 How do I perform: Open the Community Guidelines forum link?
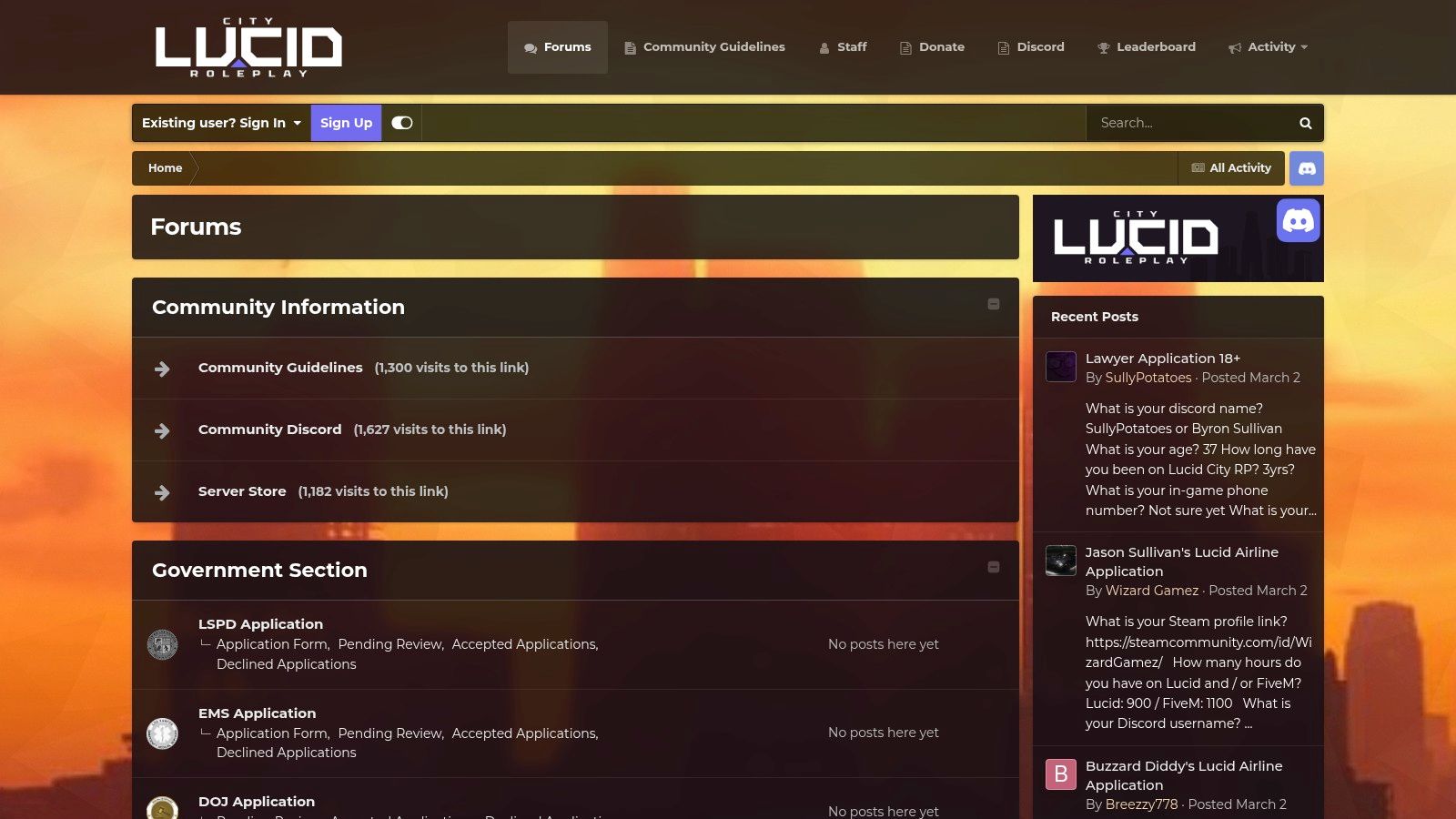pyautogui.click(x=280, y=368)
